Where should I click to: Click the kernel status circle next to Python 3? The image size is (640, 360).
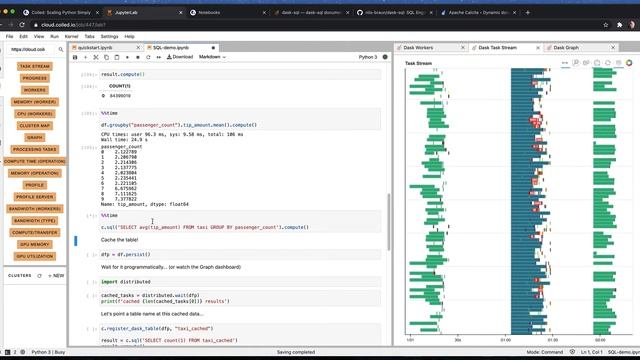[x=385, y=57]
